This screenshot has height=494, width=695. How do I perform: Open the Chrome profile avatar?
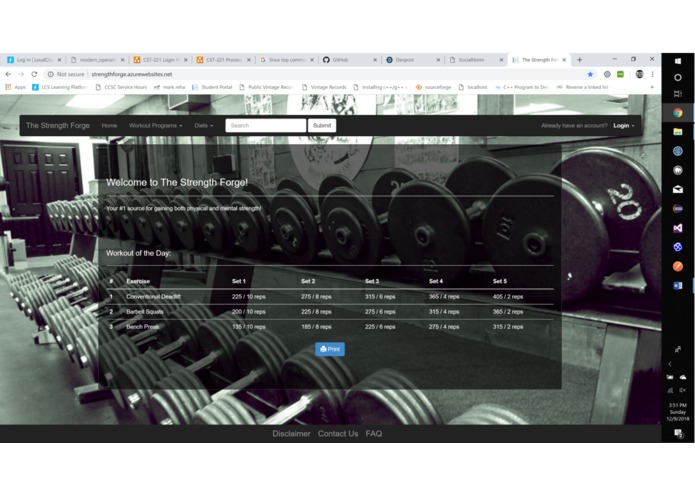coord(639,74)
